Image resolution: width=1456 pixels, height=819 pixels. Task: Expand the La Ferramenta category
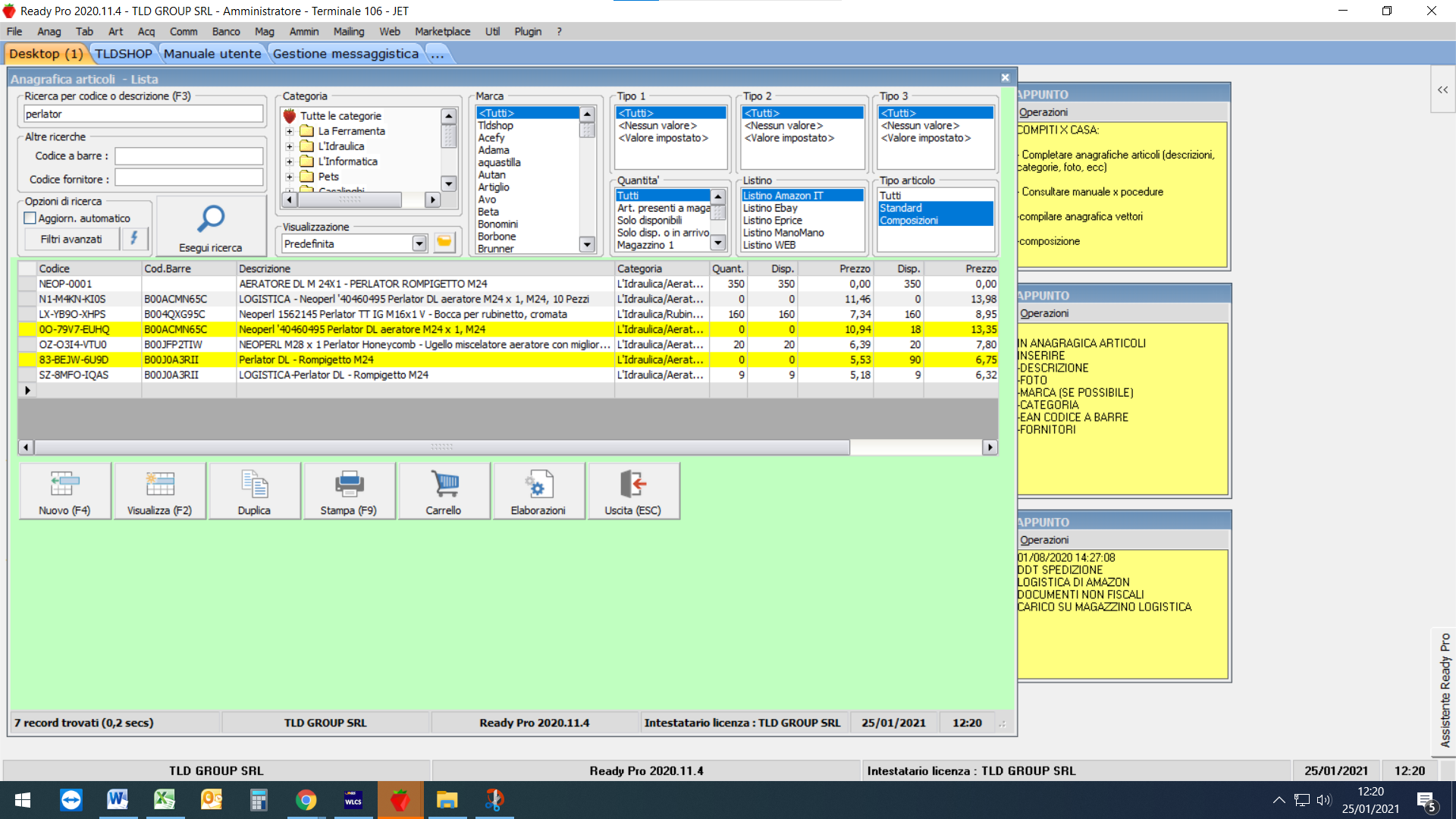point(289,131)
